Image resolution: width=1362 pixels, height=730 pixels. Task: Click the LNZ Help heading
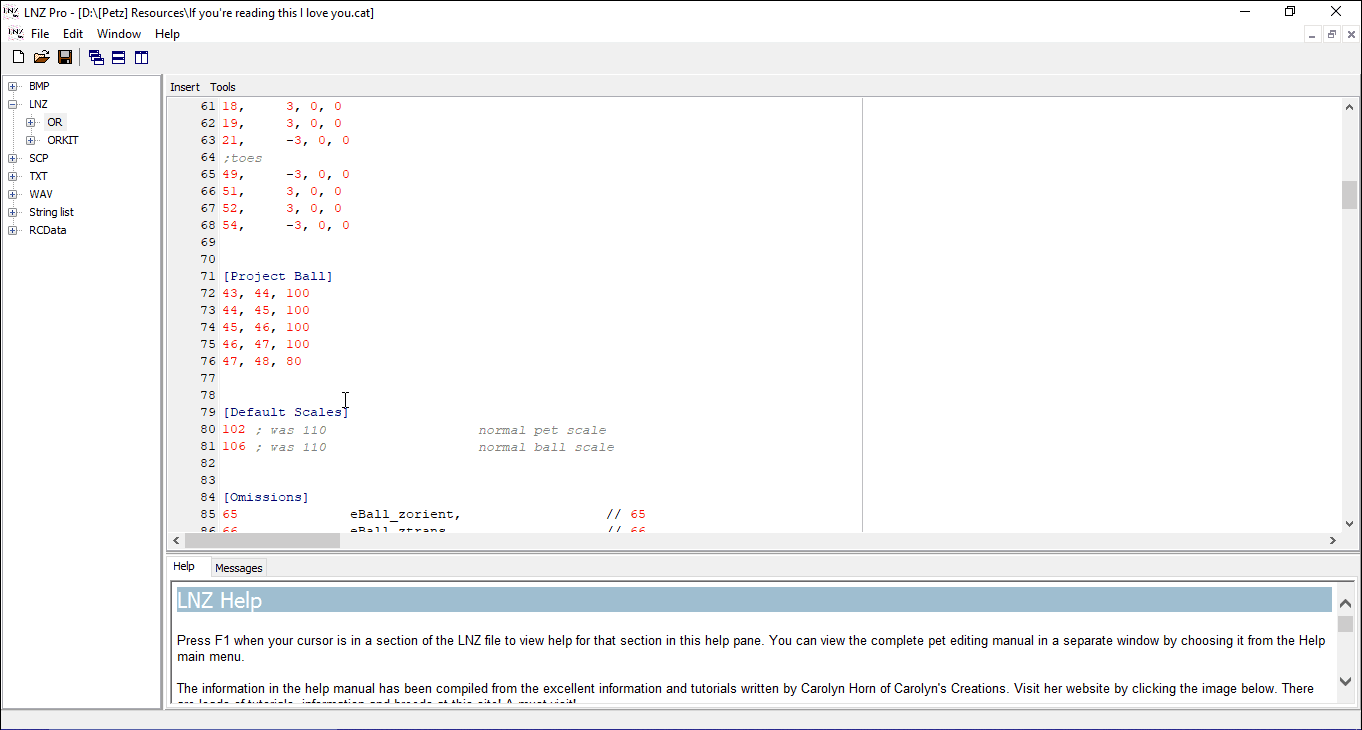(220, 600)
